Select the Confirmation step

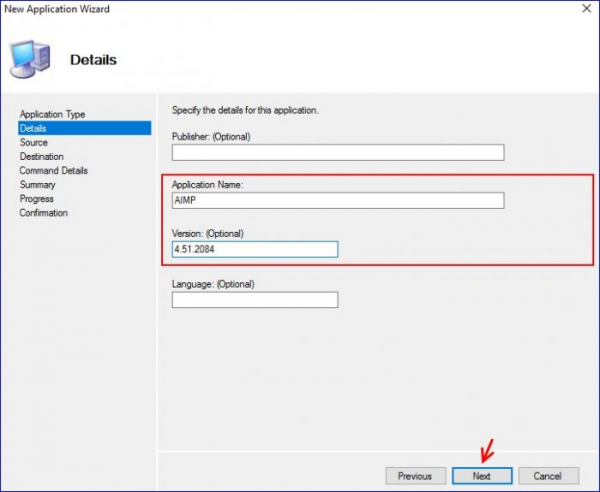(x=44, y=213)
